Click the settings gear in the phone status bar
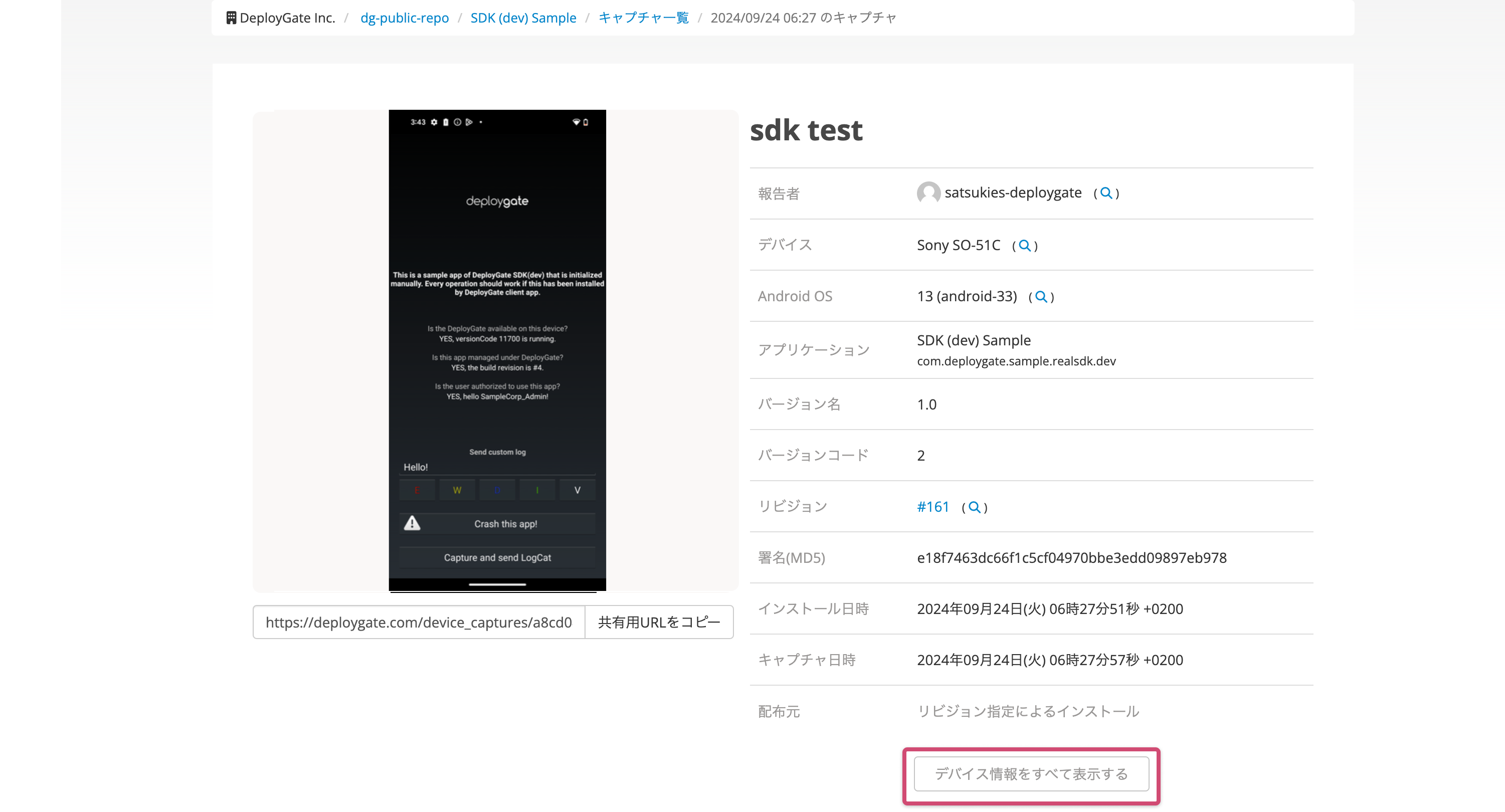This screenshot has width=1505, height=812. point(434,122)
